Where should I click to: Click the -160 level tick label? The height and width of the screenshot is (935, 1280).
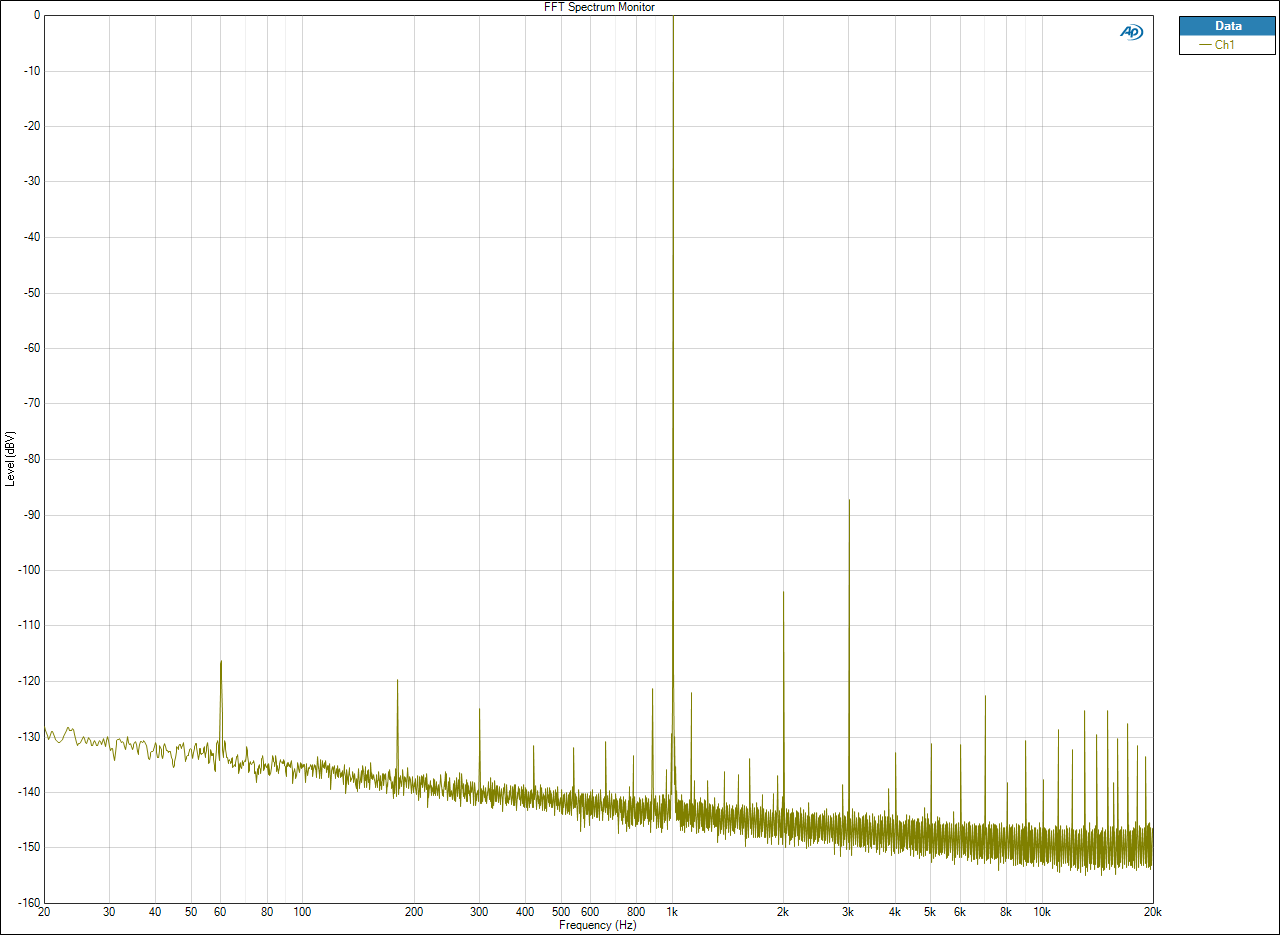coord(29,902)
